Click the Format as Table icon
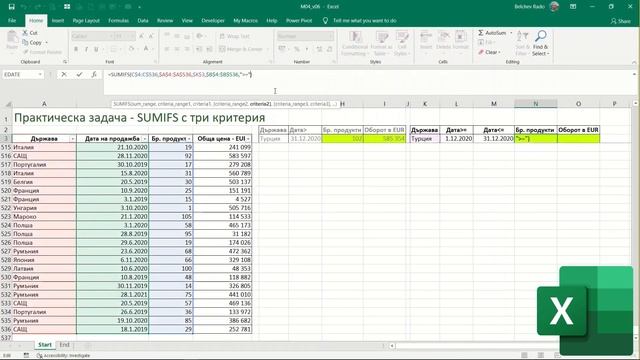 point(382,37)
